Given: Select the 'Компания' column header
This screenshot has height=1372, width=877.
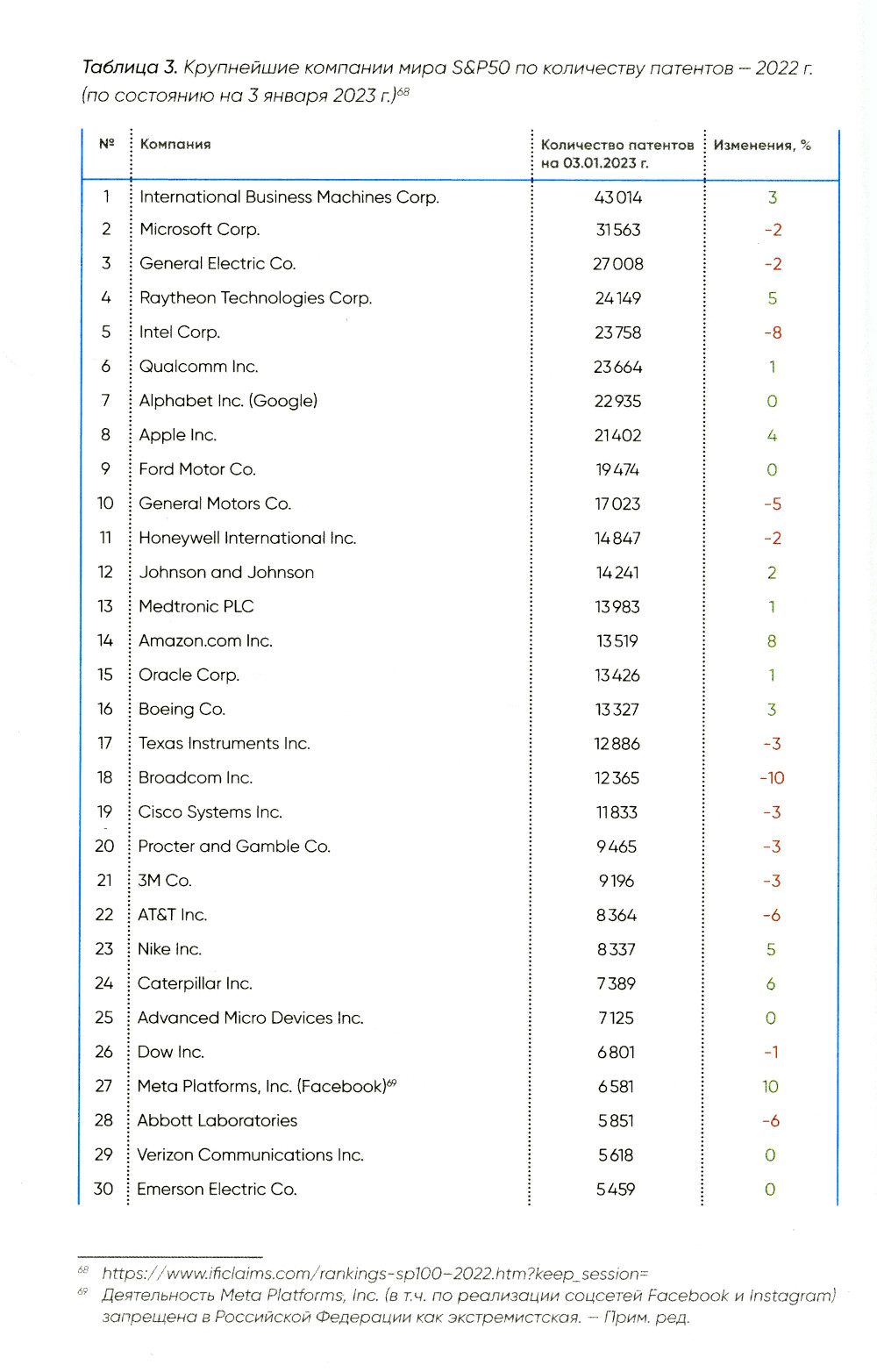Looking at the screenshot, I should [x=175, y=145].
